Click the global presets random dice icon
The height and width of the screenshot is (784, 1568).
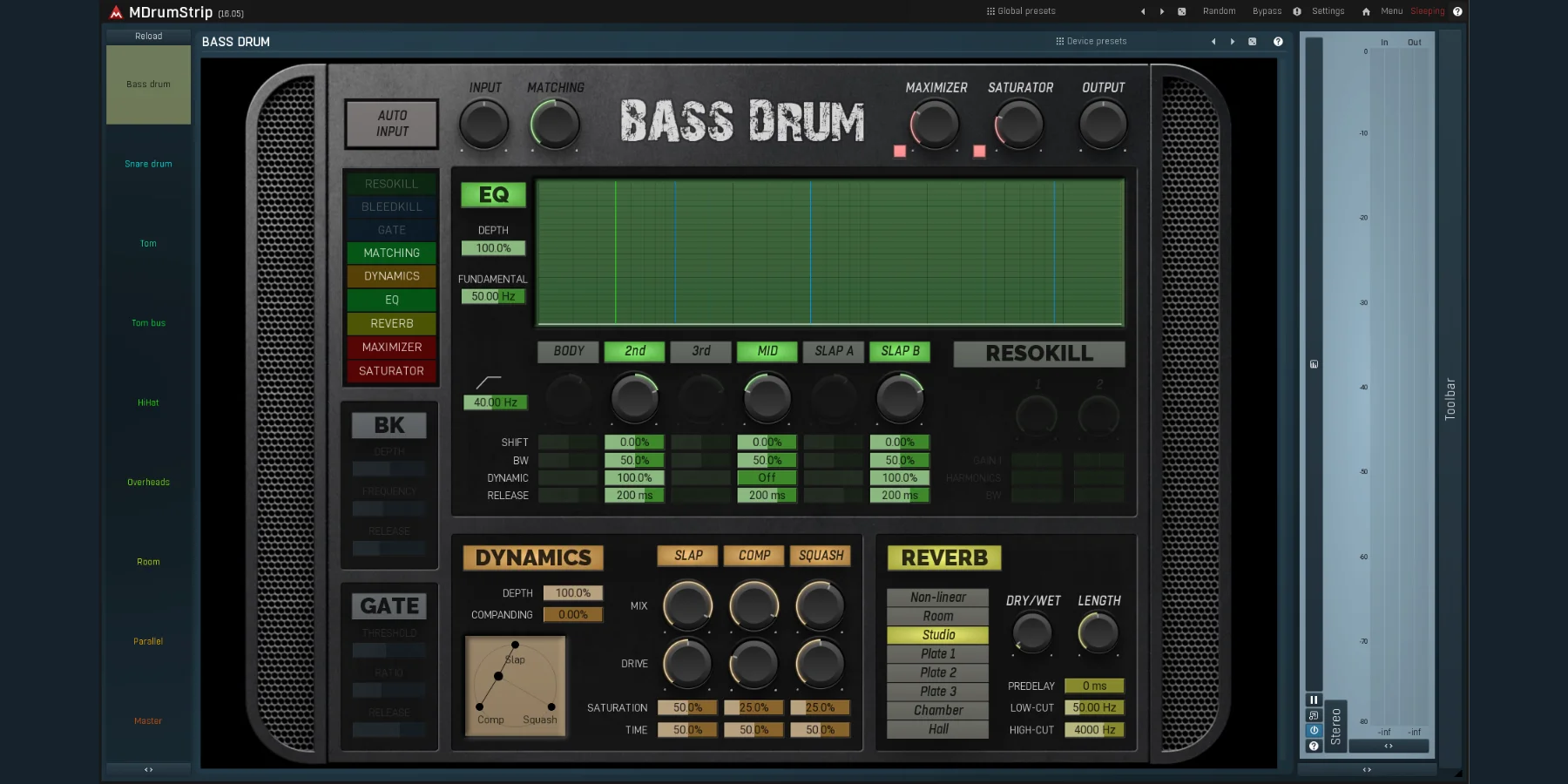tap(1181, 11)
